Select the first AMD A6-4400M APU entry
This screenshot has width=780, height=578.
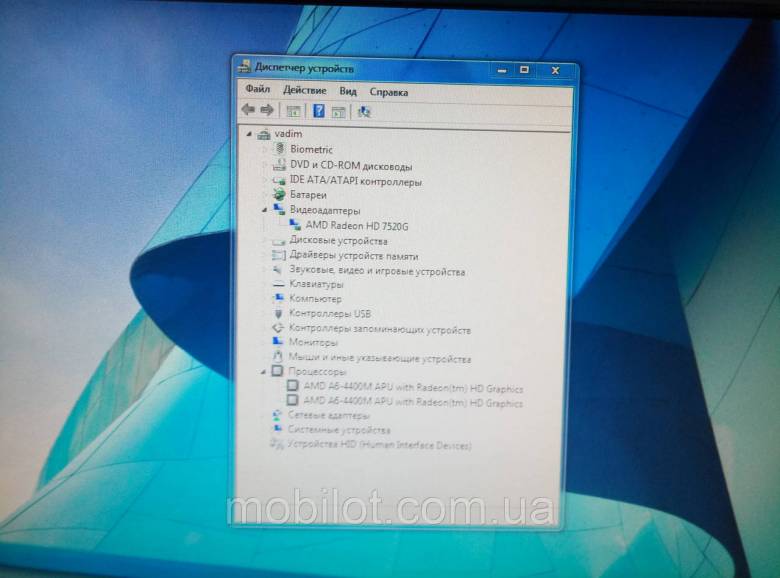coord(413,387)
